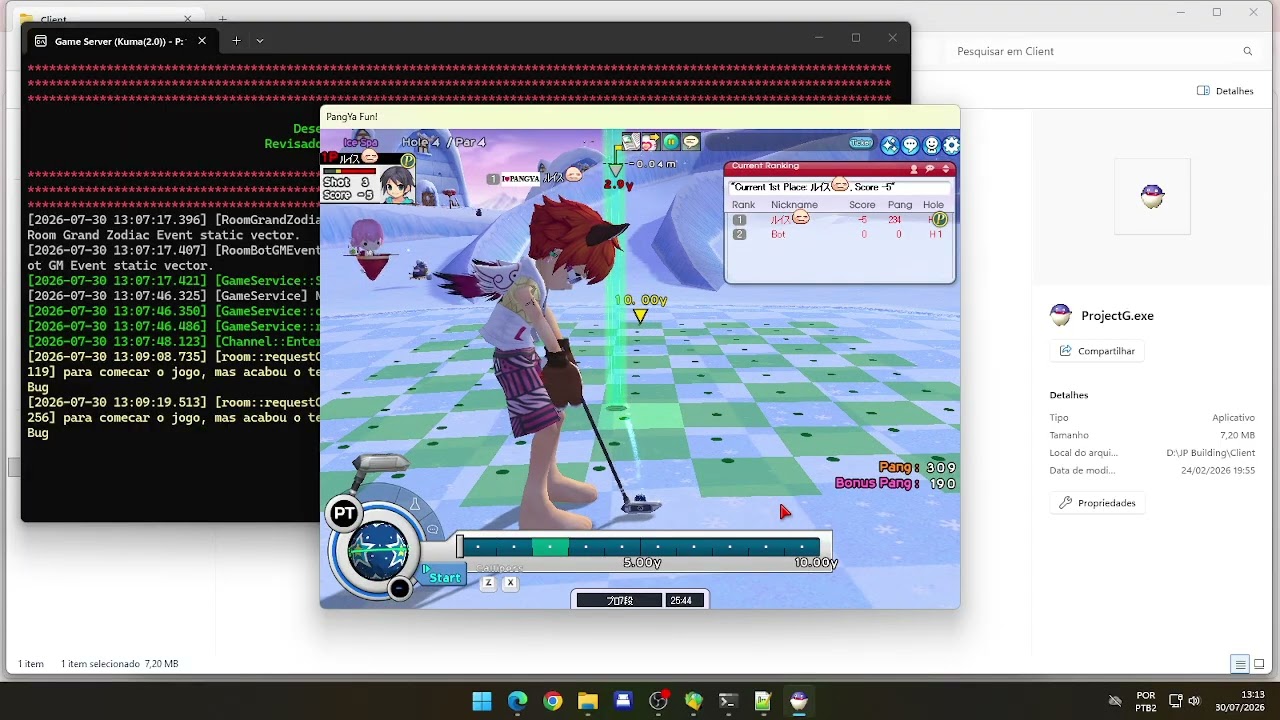Click the green pause button in PangYa
This screenshot has height=720, width=1280.
coord(671,142)
